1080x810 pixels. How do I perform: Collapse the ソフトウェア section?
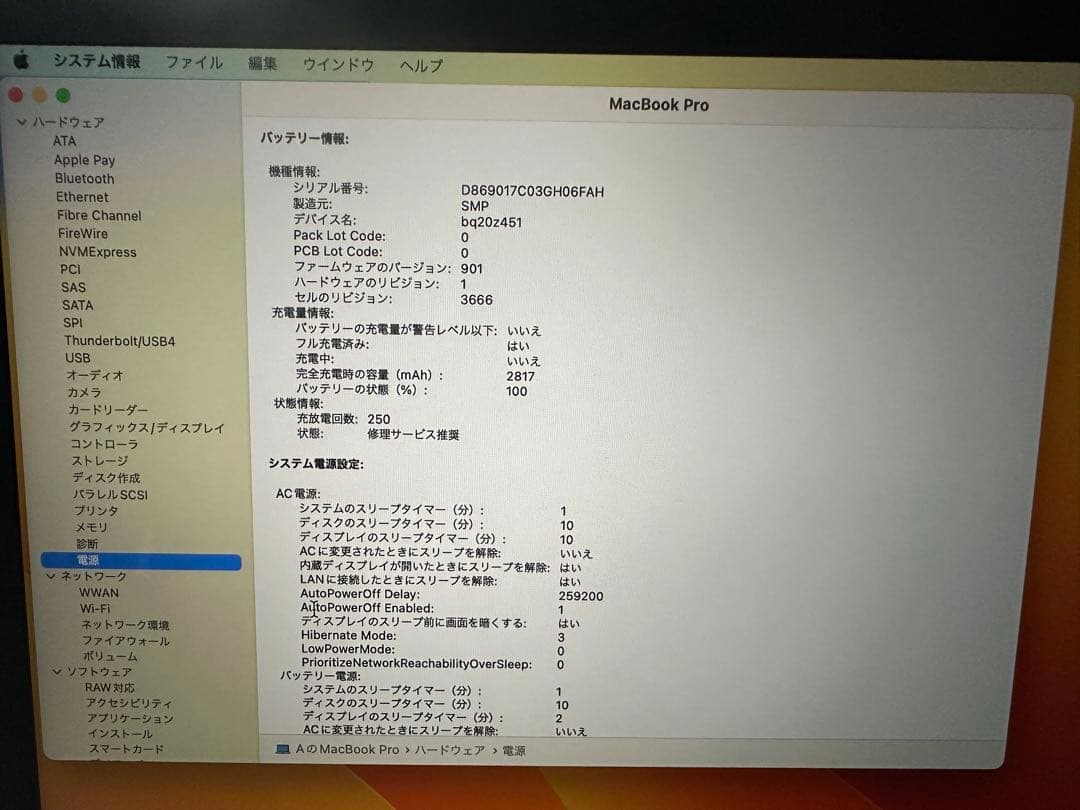coord(57,671)
